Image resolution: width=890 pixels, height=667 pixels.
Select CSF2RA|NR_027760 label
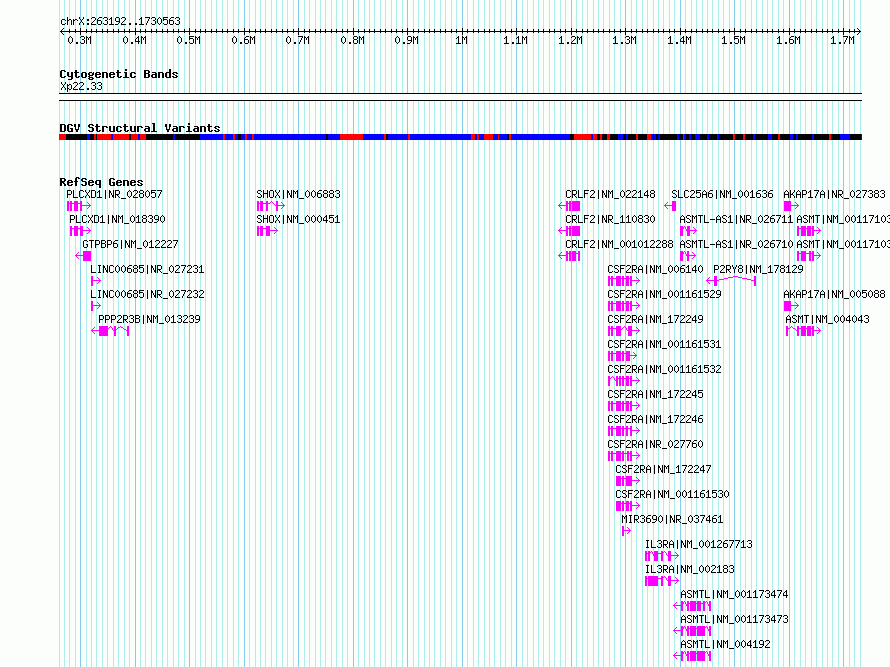(655, 444)
